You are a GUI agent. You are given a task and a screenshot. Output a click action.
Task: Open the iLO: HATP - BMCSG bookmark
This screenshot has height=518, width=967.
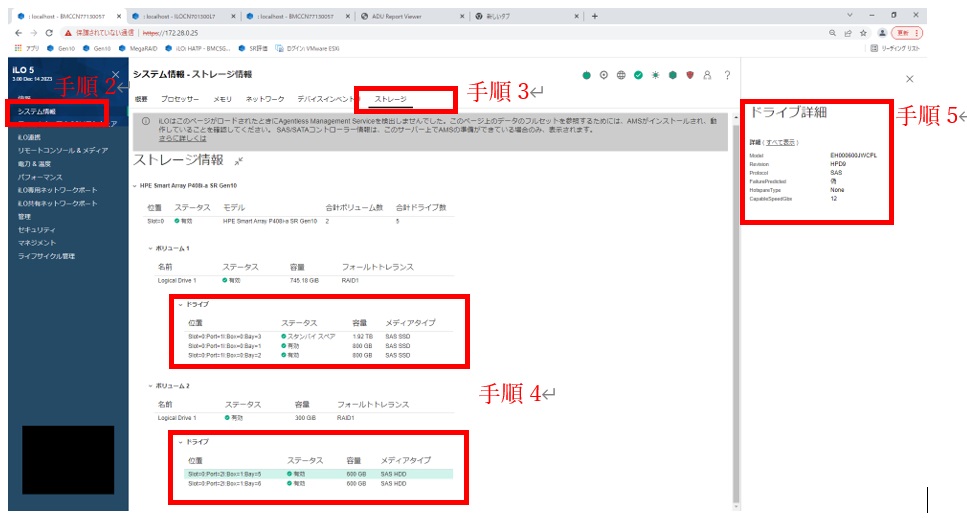click(x=197, y=48)
